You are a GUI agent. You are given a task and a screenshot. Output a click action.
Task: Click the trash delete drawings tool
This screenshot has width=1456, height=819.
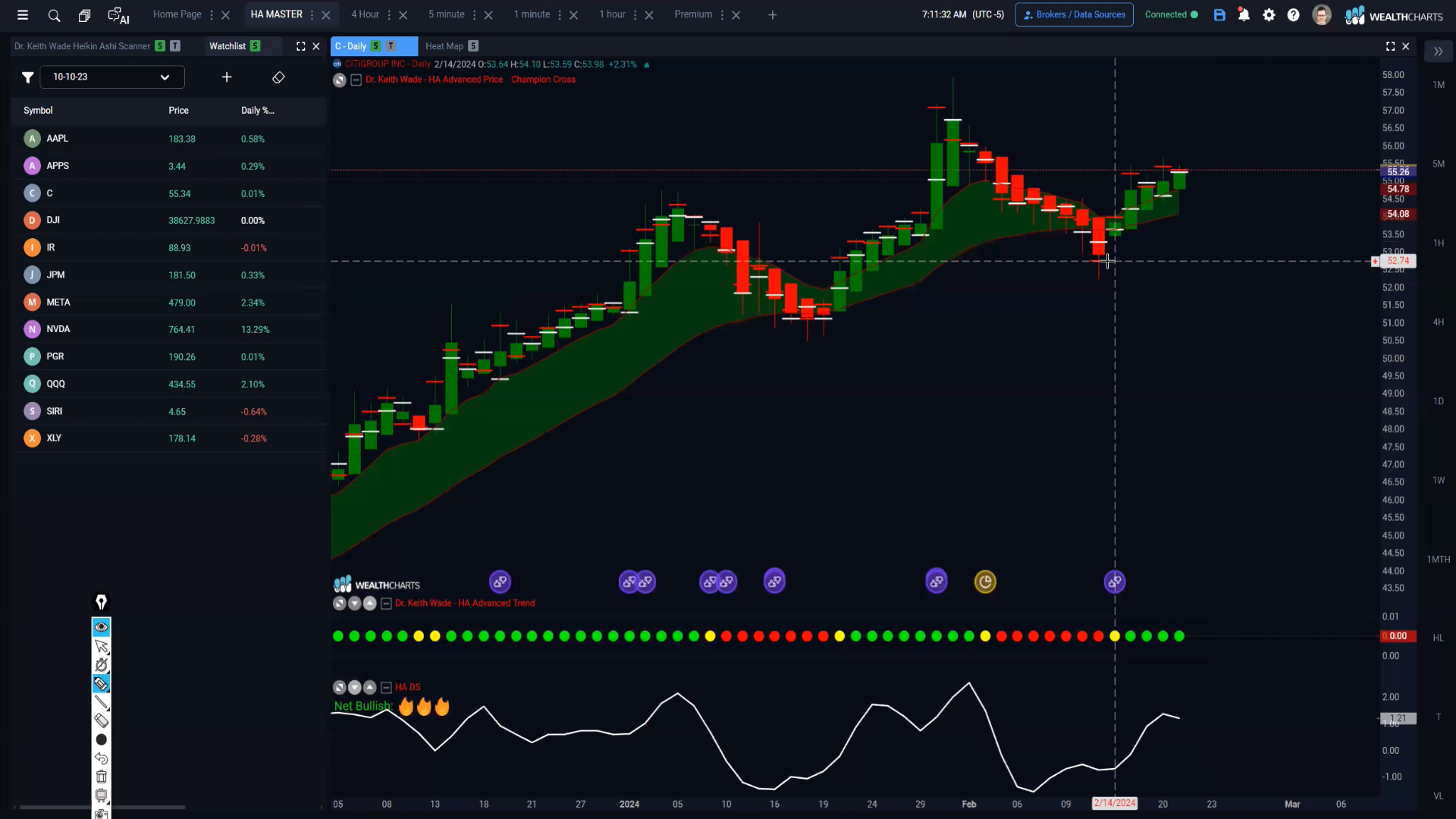[x=101, y=777]
